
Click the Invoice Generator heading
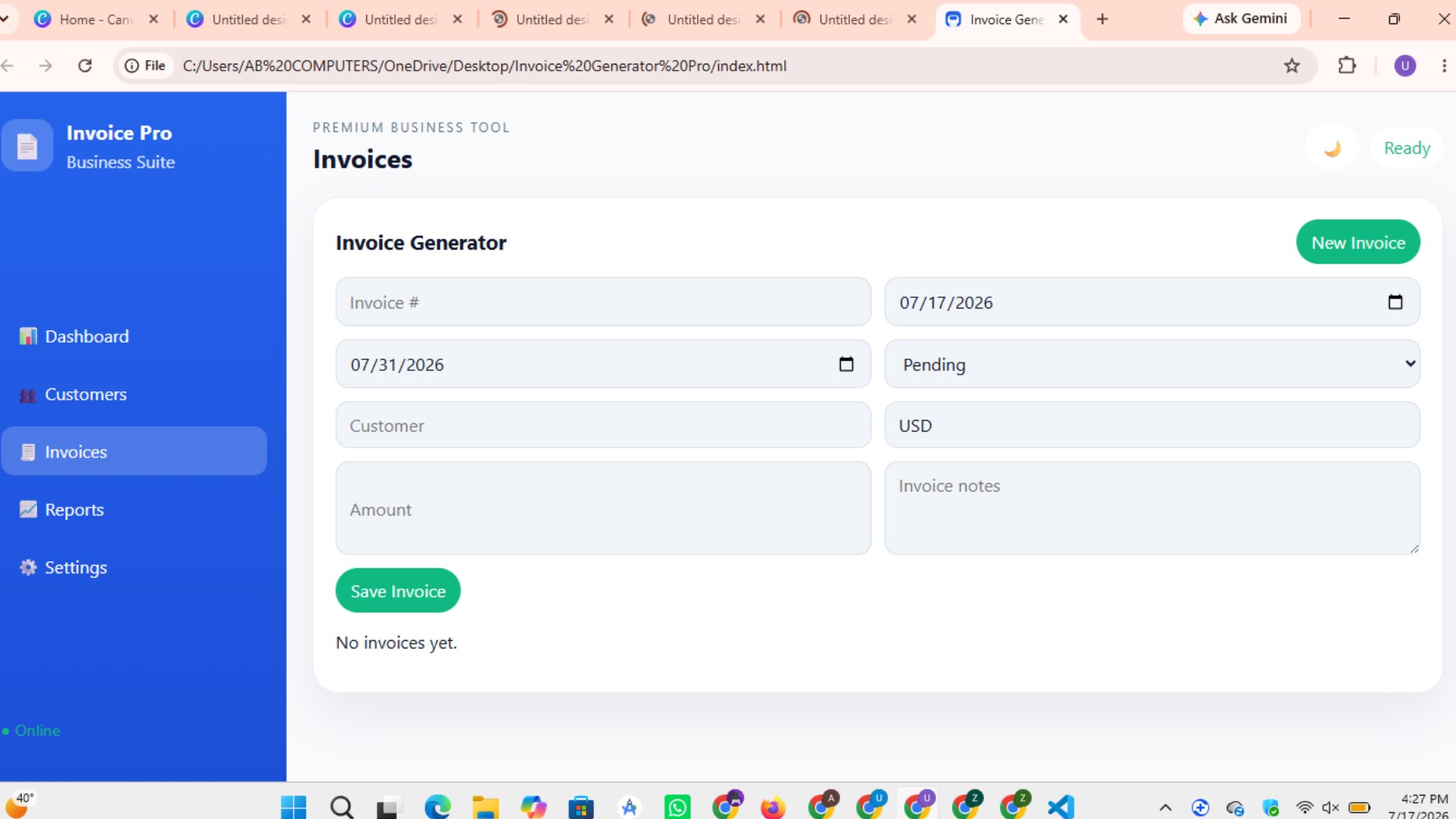click(x=421, y=243)
